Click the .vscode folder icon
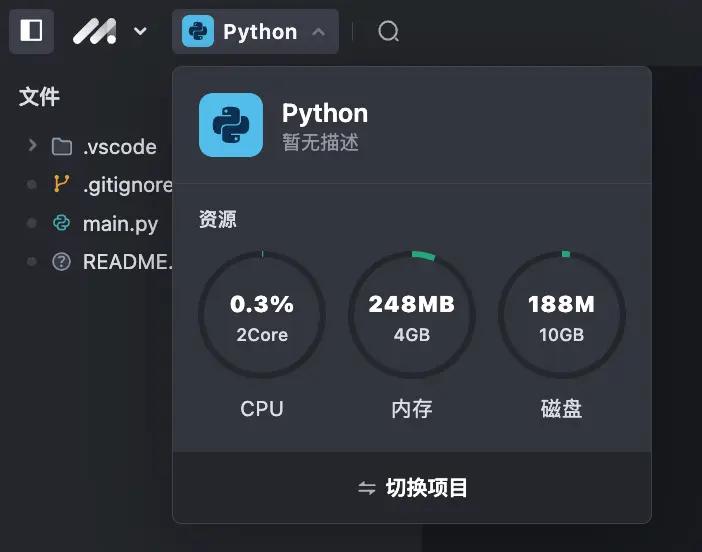This screenshot has width=702, height=552. pyautogui.click(x=62, y=147)
